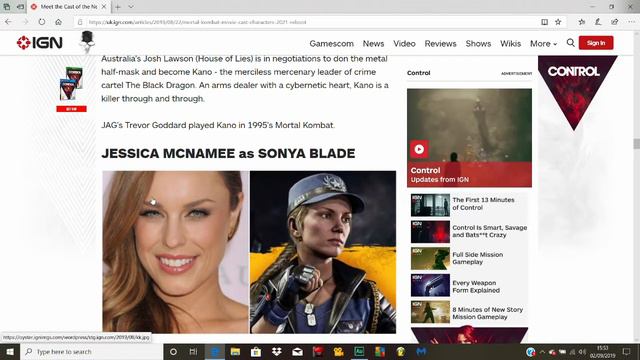Click the red Sign In button

(596, 43)
